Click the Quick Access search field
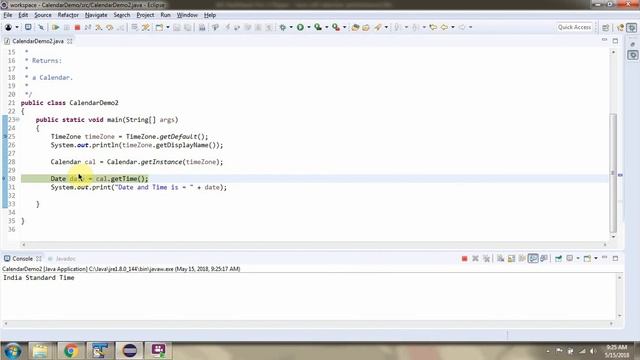The width and height of the screenshot is (640, 360). (574, 27)
